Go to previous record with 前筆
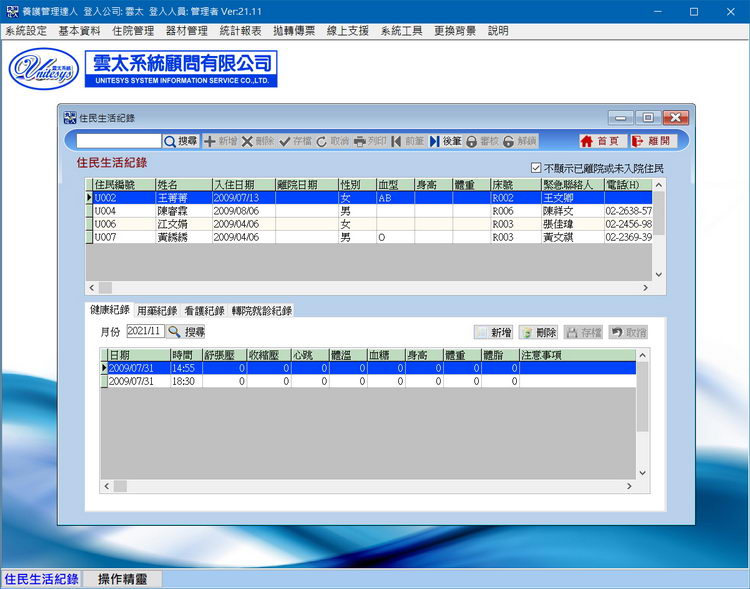The width and height of the screenshot is (750, 589). 408,142
